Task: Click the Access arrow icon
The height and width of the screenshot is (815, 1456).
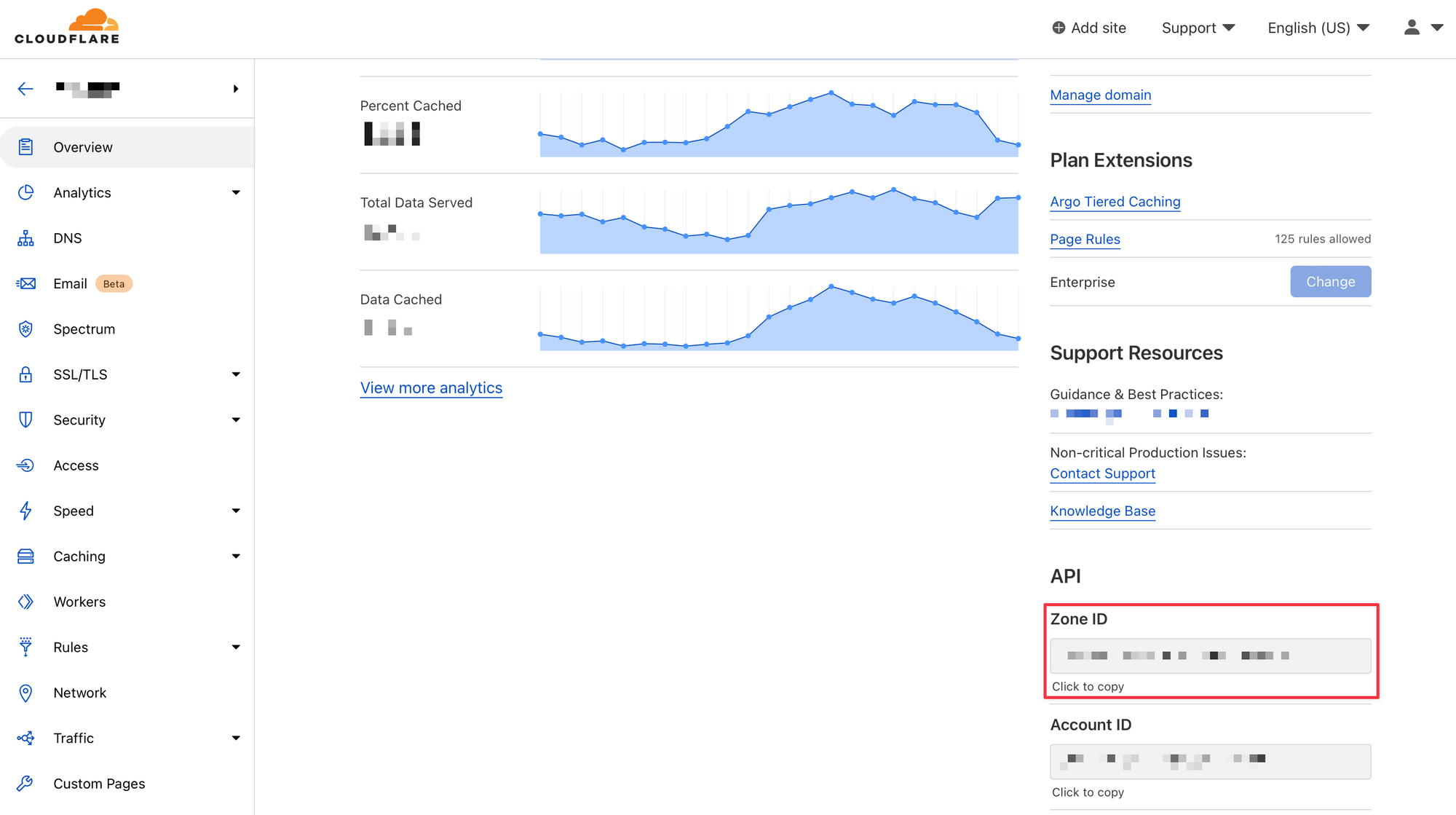Action: 25,465
